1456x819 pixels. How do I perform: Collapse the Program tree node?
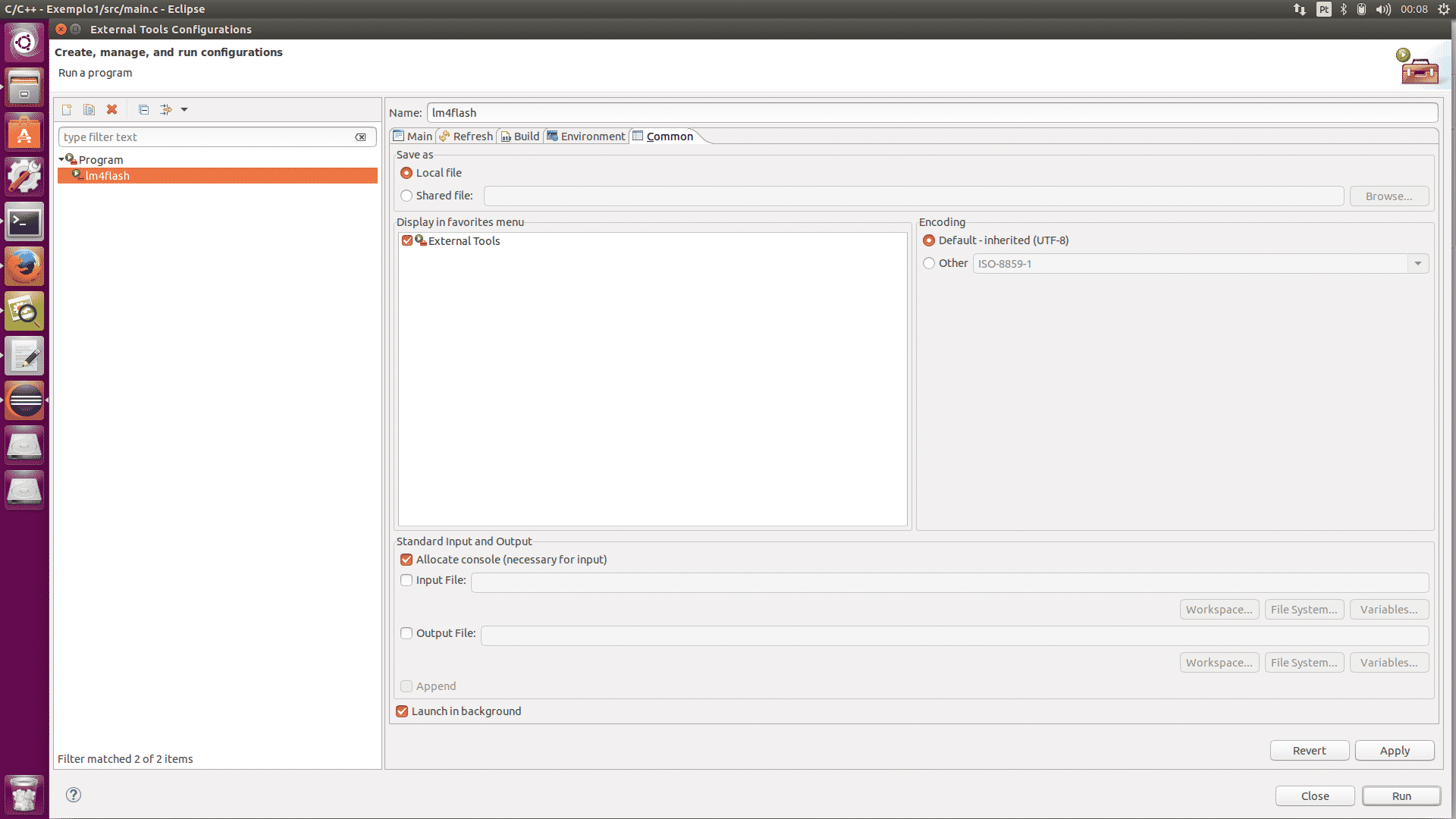coord(61,159)
